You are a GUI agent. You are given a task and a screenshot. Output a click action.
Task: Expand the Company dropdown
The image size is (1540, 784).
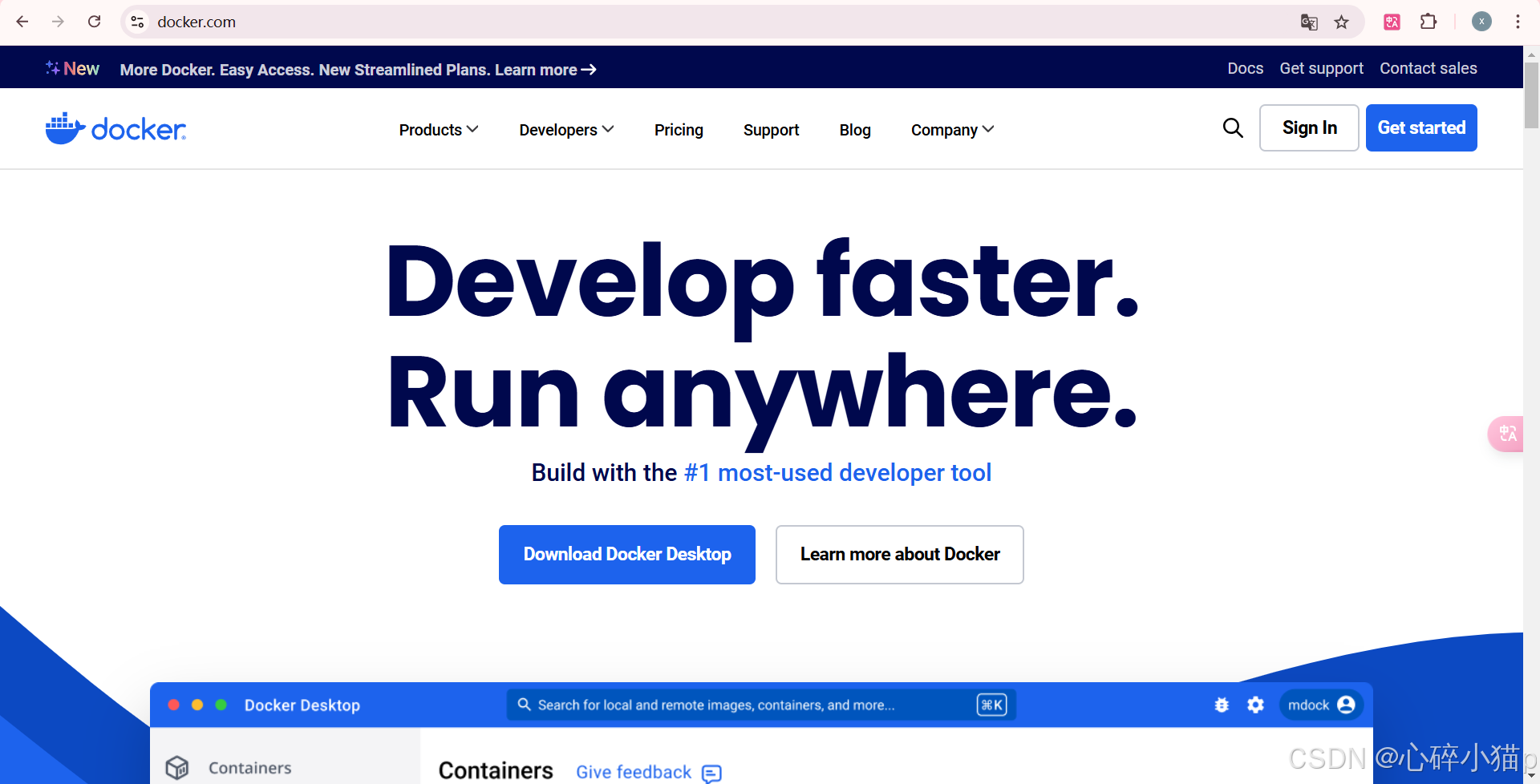[x=951, y=129]
